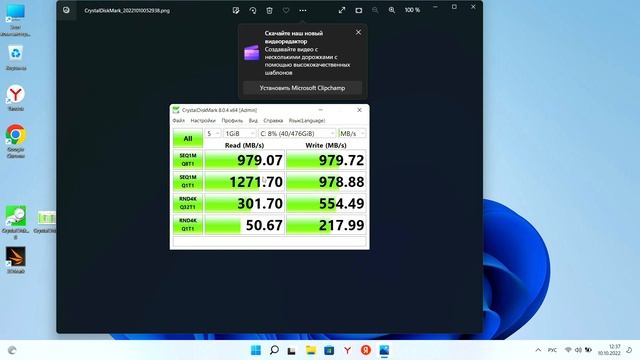Select the Google Chrome desktop shortcut
The width and height of the screenshot is (640, 360).
click(16, 141)
